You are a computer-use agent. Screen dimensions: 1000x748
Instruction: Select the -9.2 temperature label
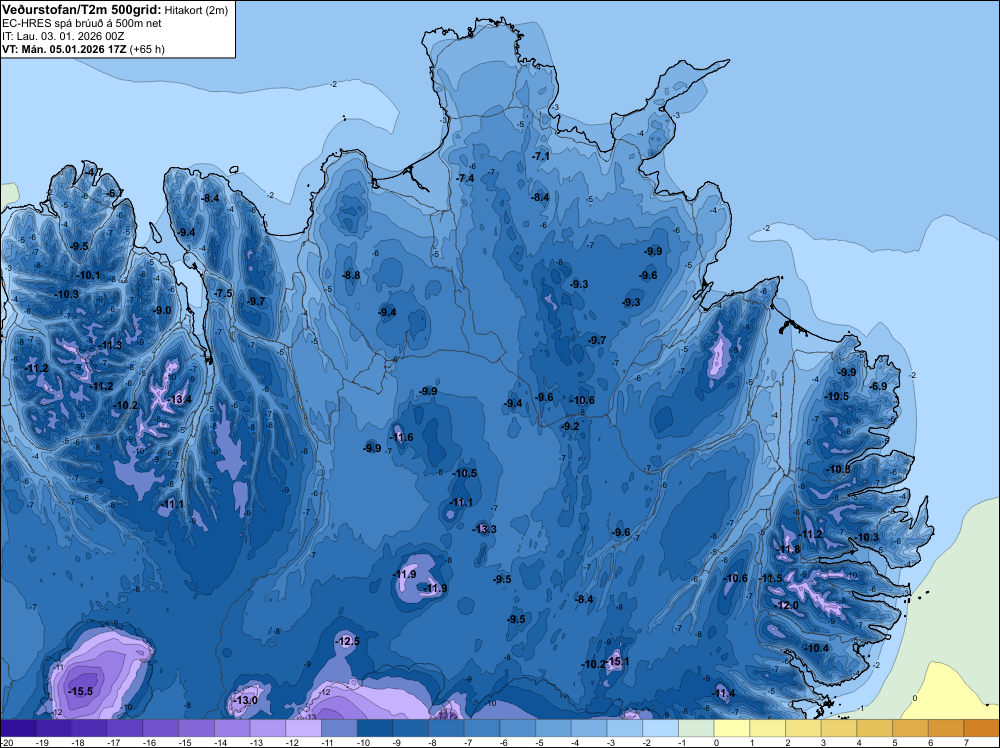click(x=570, y=427)
